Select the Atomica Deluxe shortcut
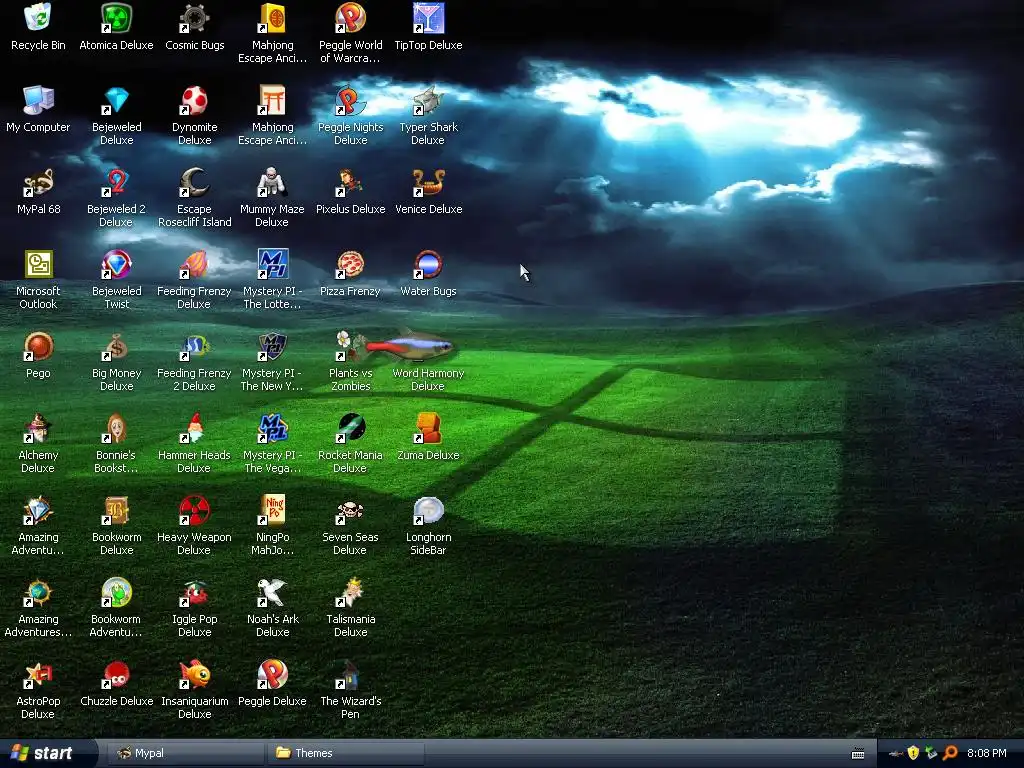The height and width of the screenshot is (768, 1024). pyautogui.click(x=116, y=18)
